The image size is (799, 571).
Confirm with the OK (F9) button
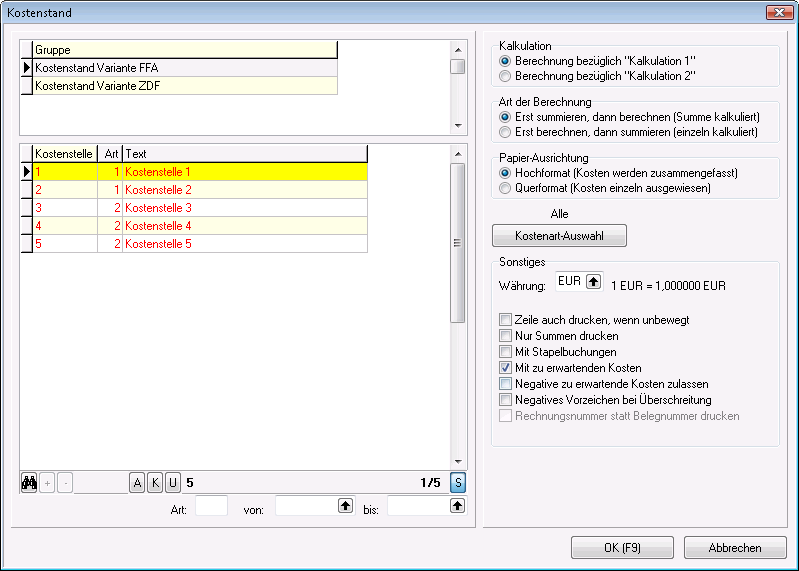click(x=622, y=548)
